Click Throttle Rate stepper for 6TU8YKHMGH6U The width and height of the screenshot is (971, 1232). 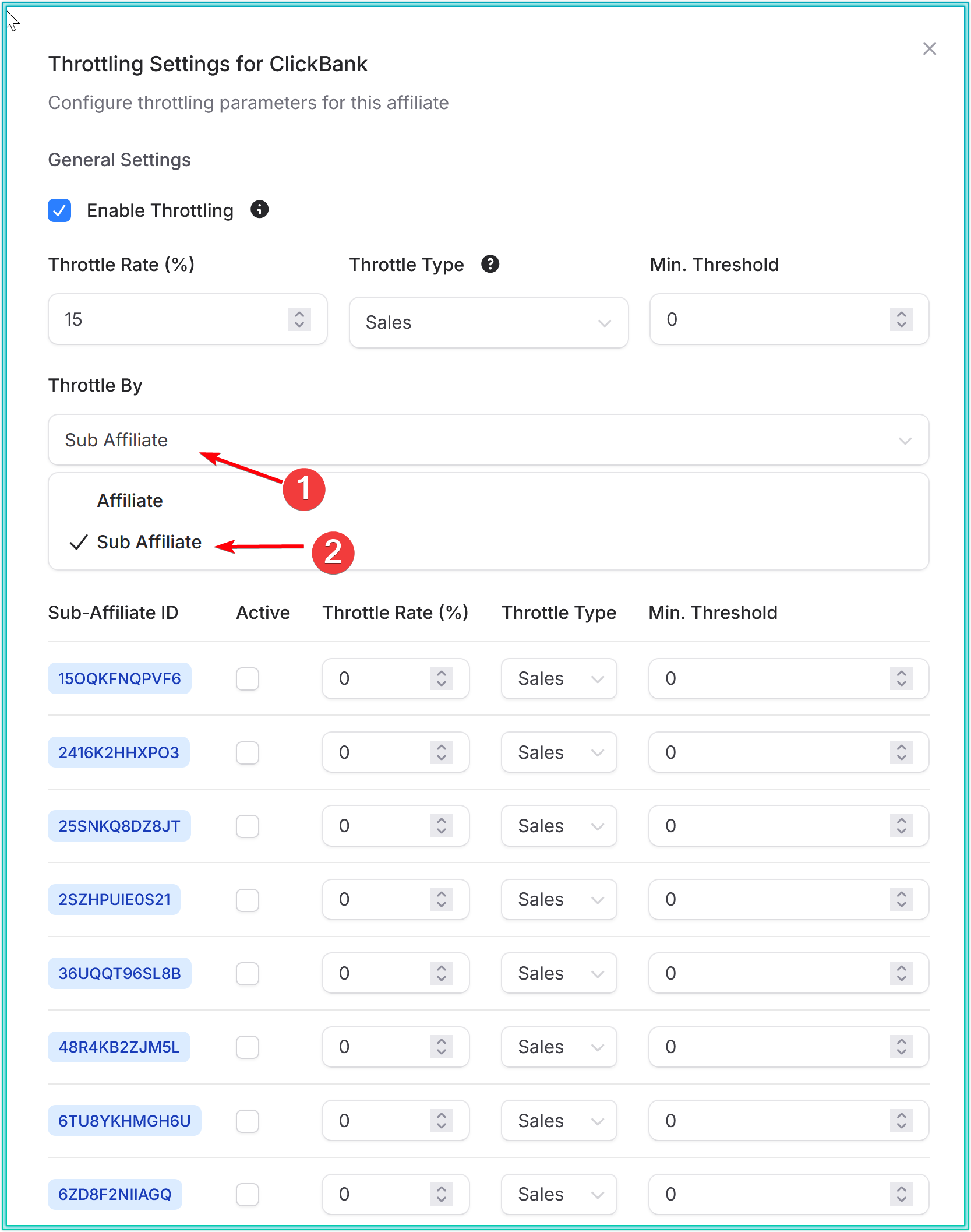point(441,1121)
